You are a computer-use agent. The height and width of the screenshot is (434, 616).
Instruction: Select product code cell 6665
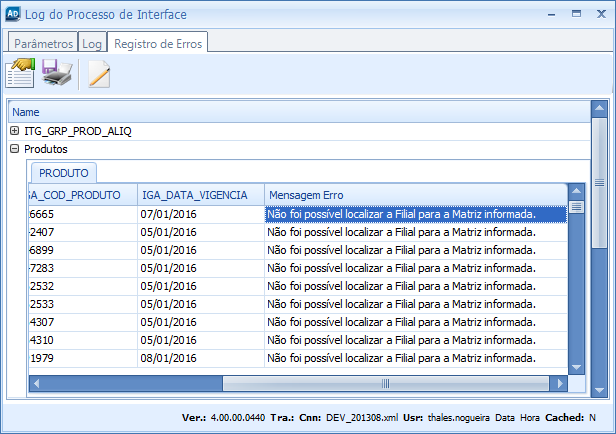pyautogui.click(x=83, y=214)
